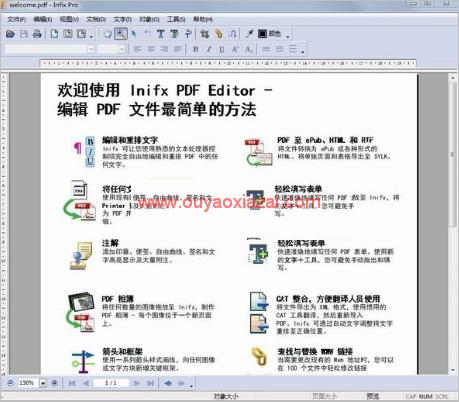Click the 编辑和重排文字 heading in document
459x402 pixels.
point(130,140)
